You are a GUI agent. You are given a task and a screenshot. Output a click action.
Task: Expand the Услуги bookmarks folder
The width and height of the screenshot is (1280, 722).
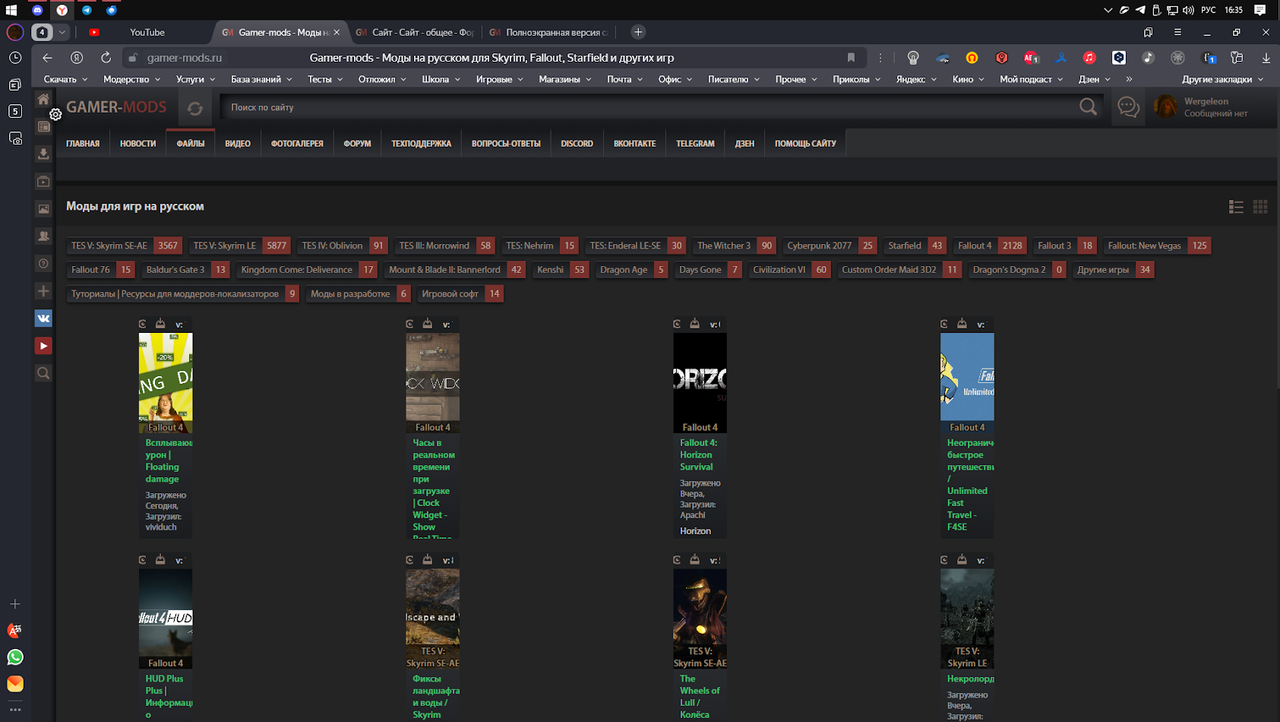click(x=195, y=79)
